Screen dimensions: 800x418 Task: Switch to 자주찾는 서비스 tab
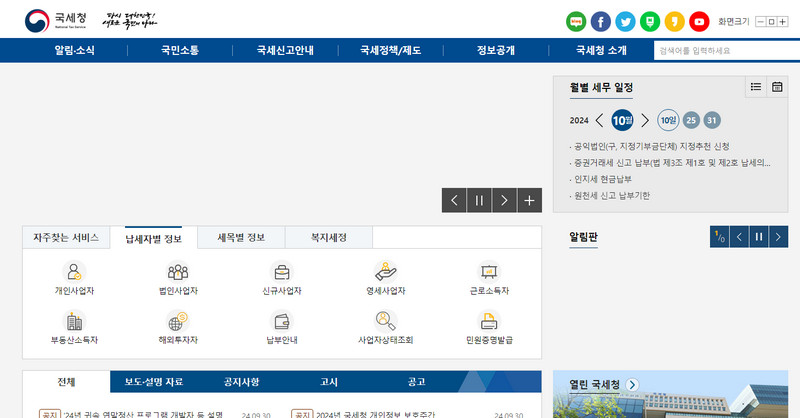click(66, 238)
